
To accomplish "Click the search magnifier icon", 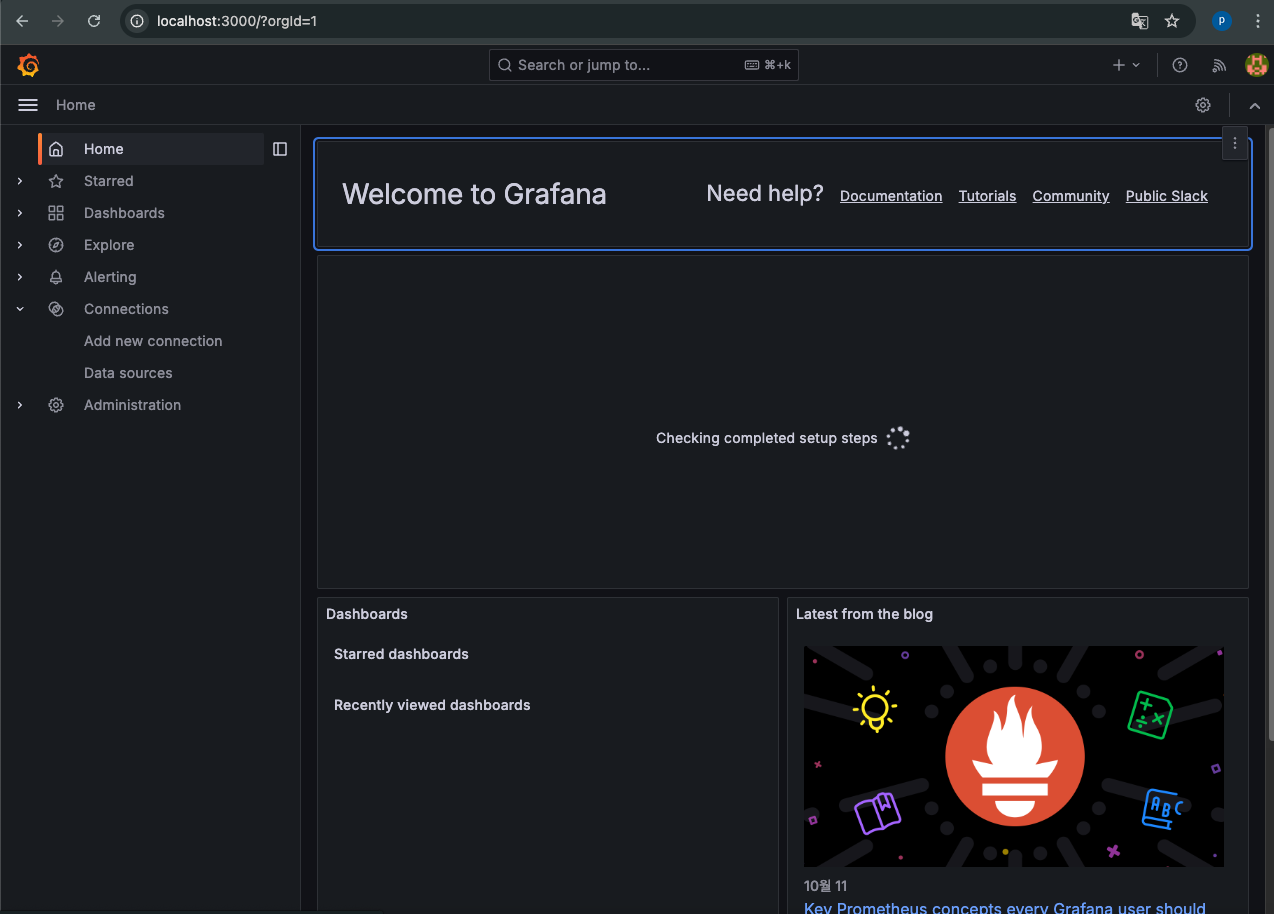I will tap(505, 65).
